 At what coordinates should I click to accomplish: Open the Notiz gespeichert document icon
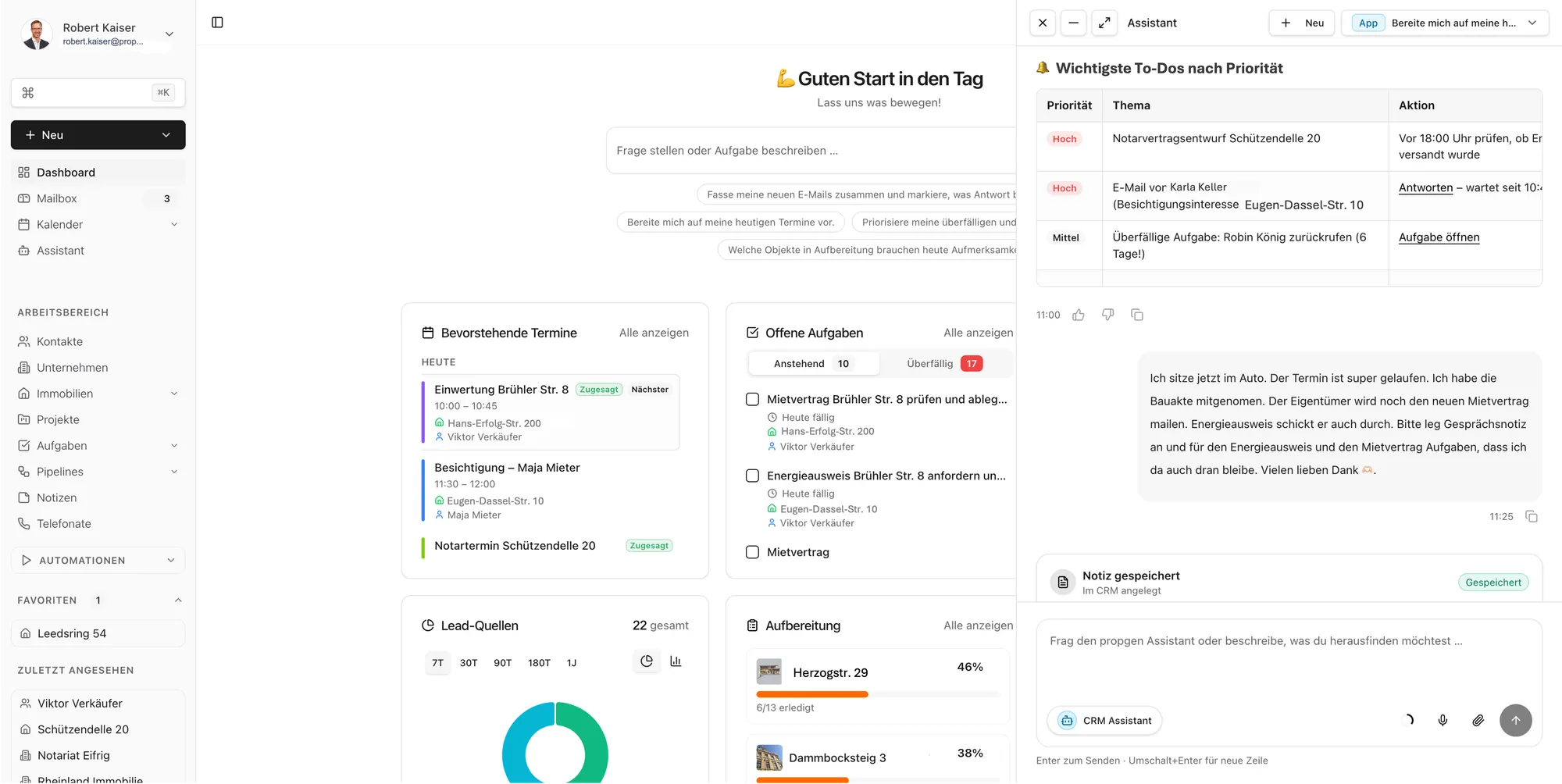[1063, 583]
